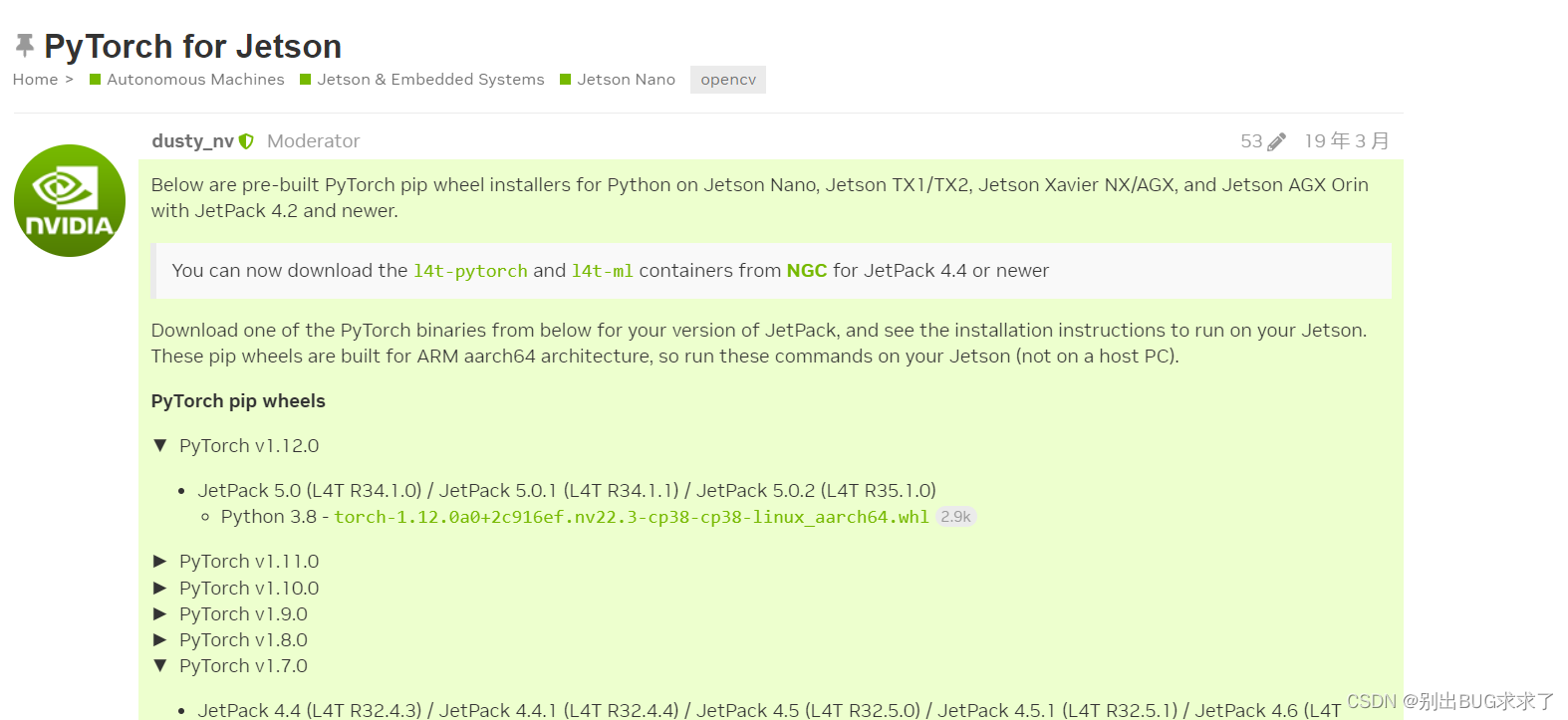Navigate Home via the breadcrumb
The height and width of the screenshot is (720, 1568).
coord(35,79)
